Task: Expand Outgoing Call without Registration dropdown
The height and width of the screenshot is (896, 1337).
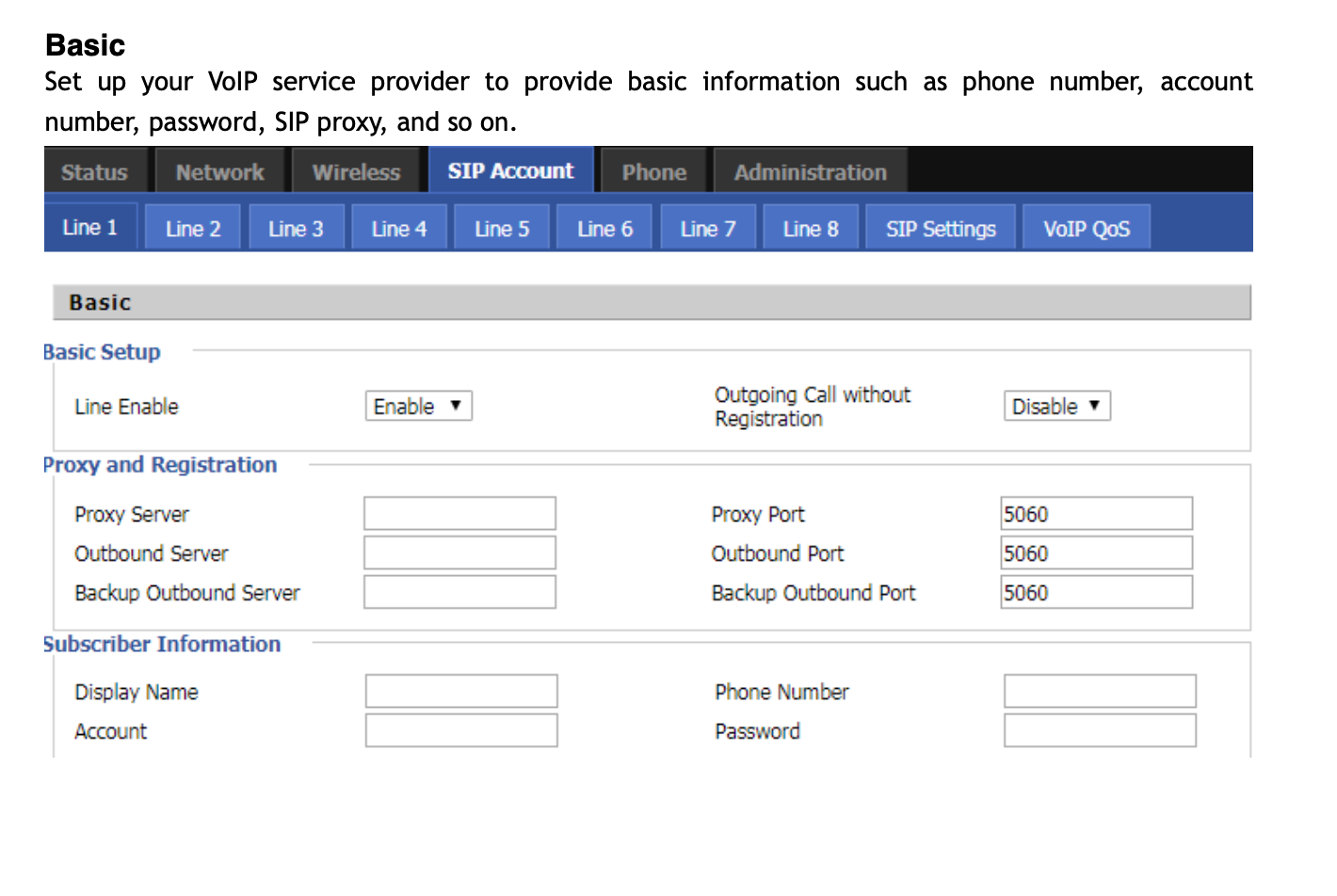Action: tap(1057, 406)
